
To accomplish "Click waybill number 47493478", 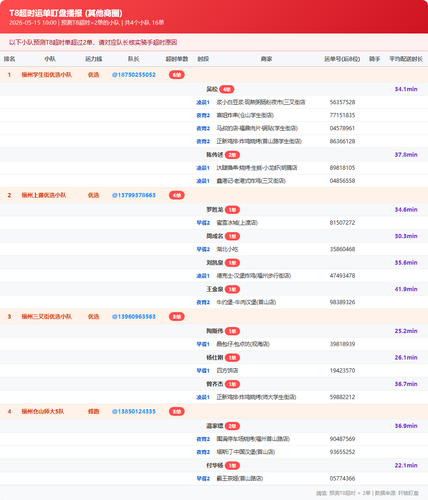I will click(342, 276).
